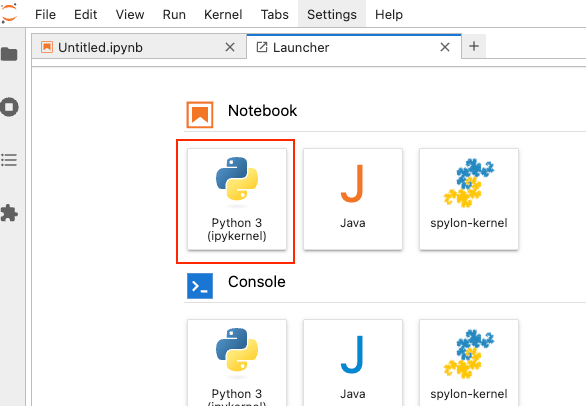Open the Edit menu
The width and height of the screenshot is (586, 406).
click(85, 14)
